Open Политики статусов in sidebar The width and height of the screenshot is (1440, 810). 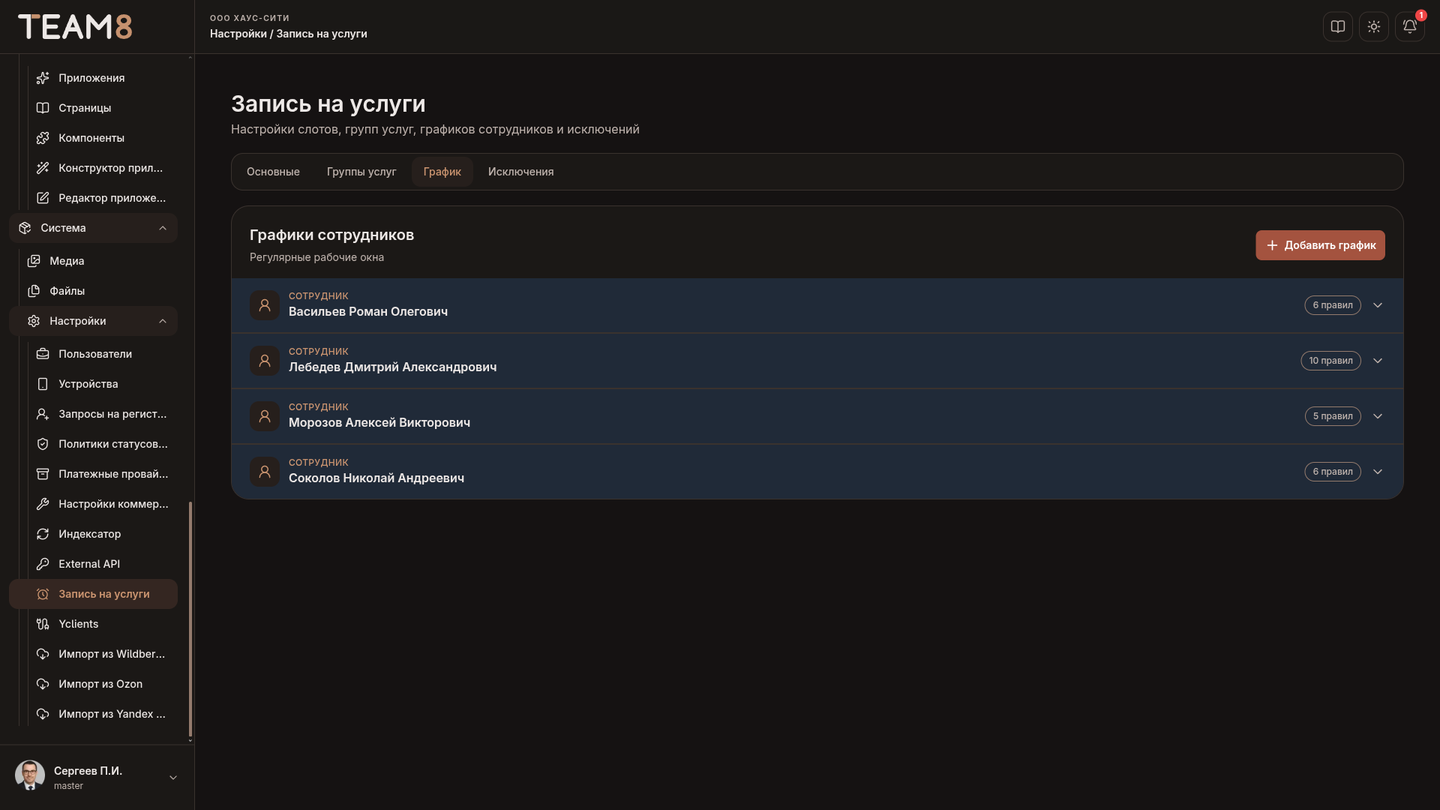(103, 444)
